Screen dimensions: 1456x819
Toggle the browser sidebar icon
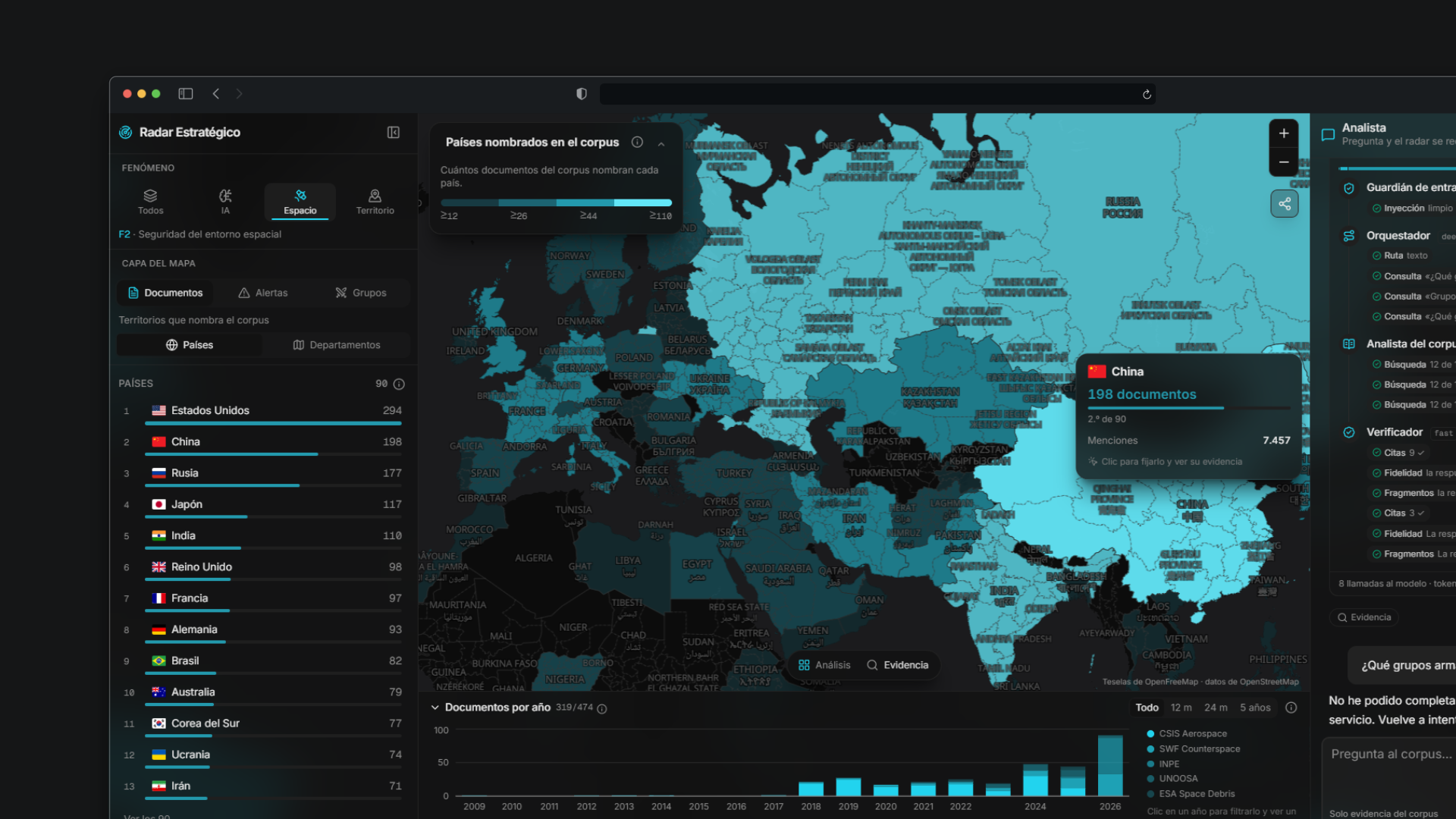pyautogui.click(x=186, y=94)
